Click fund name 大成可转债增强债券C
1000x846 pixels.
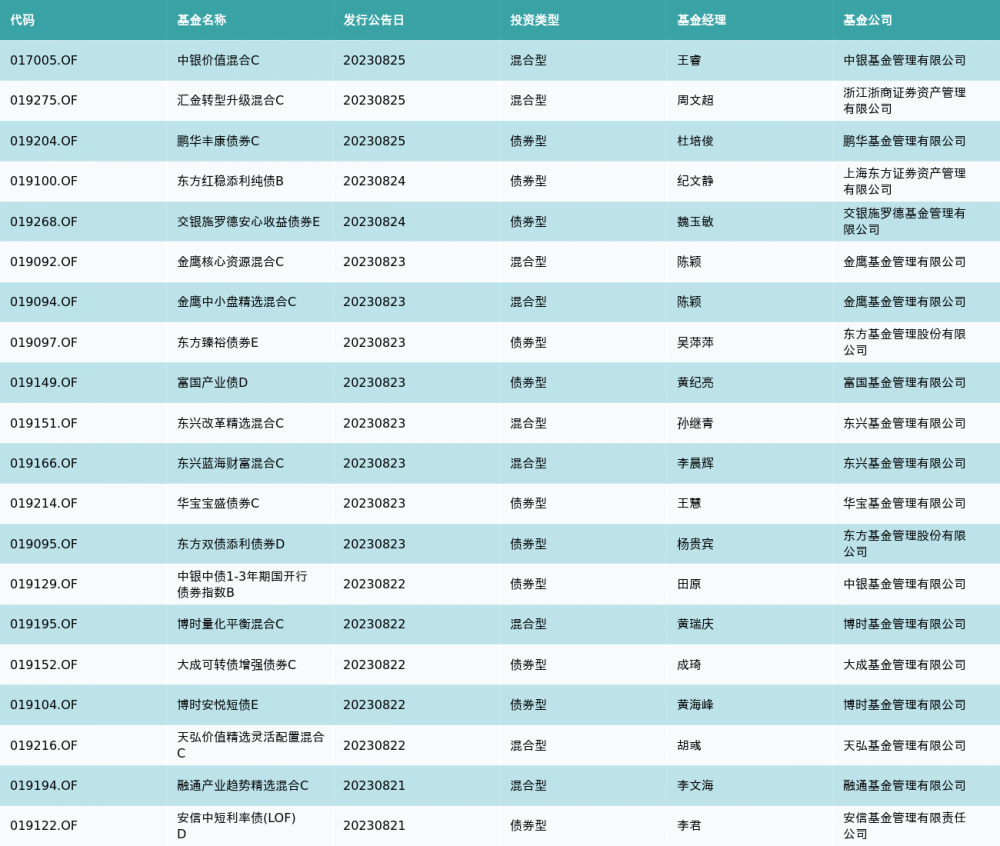pyautogui.click(x=237, y=664)
